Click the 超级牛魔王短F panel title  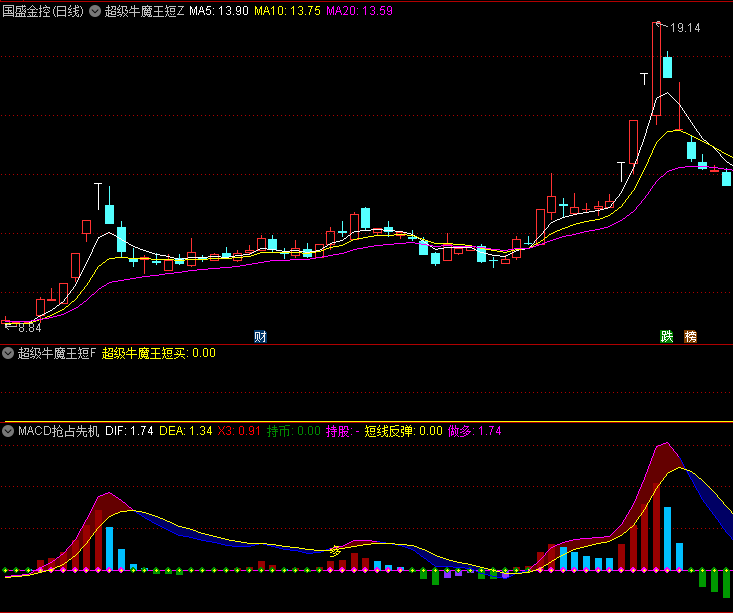pos(57,353)
